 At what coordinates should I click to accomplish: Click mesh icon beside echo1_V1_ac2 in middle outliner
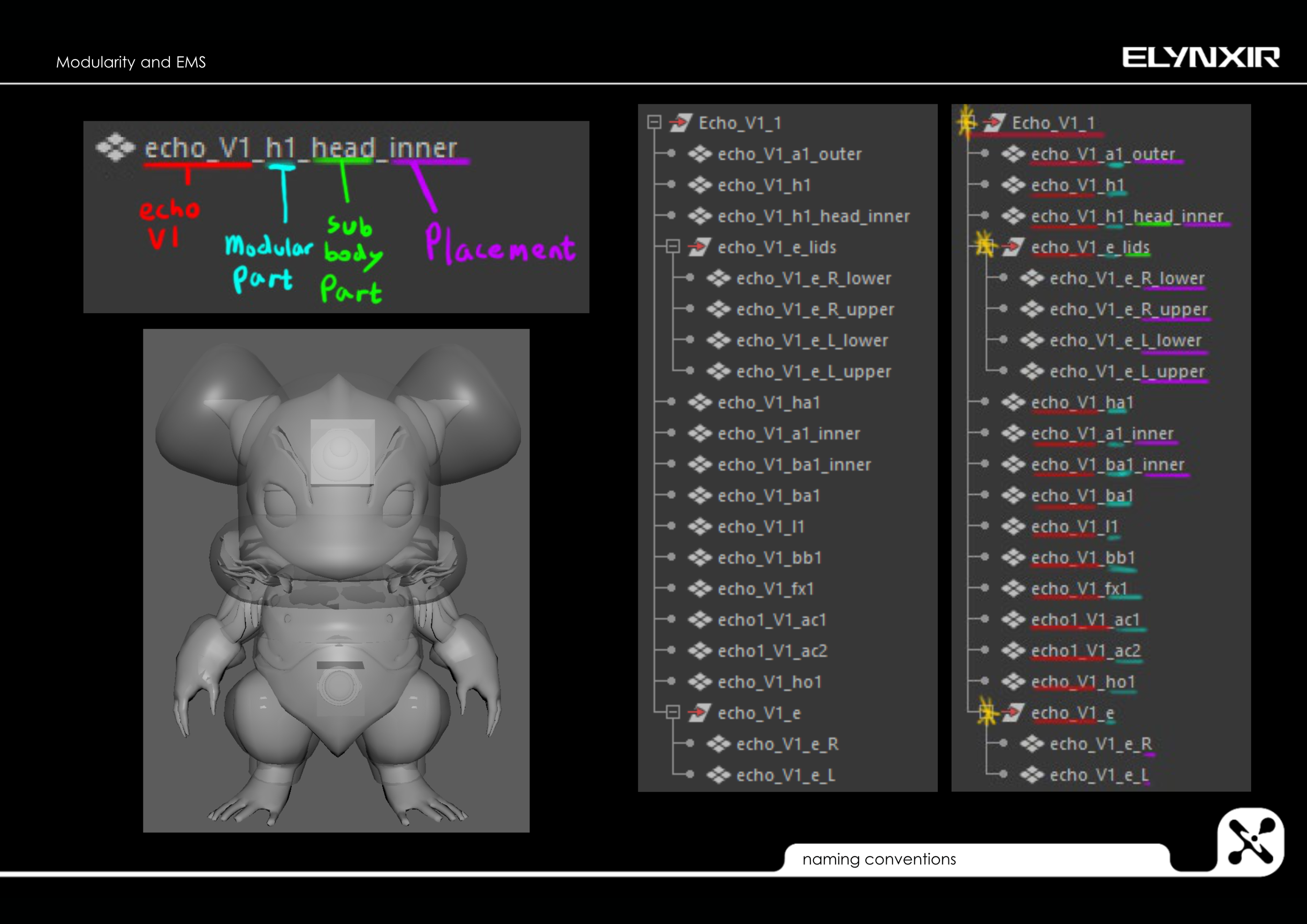coord(700,650)
